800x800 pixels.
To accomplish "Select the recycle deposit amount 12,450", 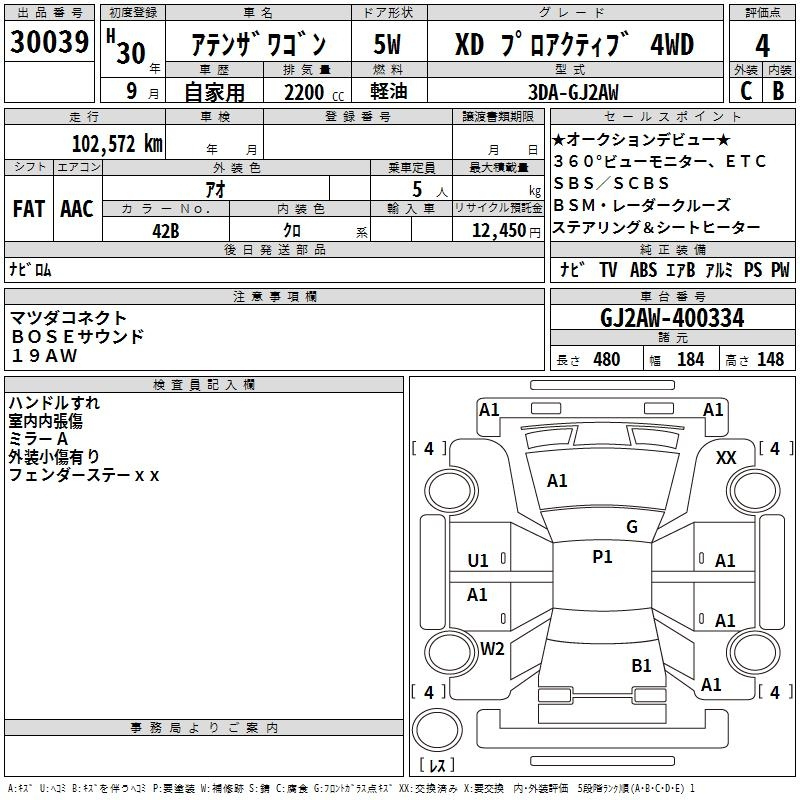I will click(502, 231).
